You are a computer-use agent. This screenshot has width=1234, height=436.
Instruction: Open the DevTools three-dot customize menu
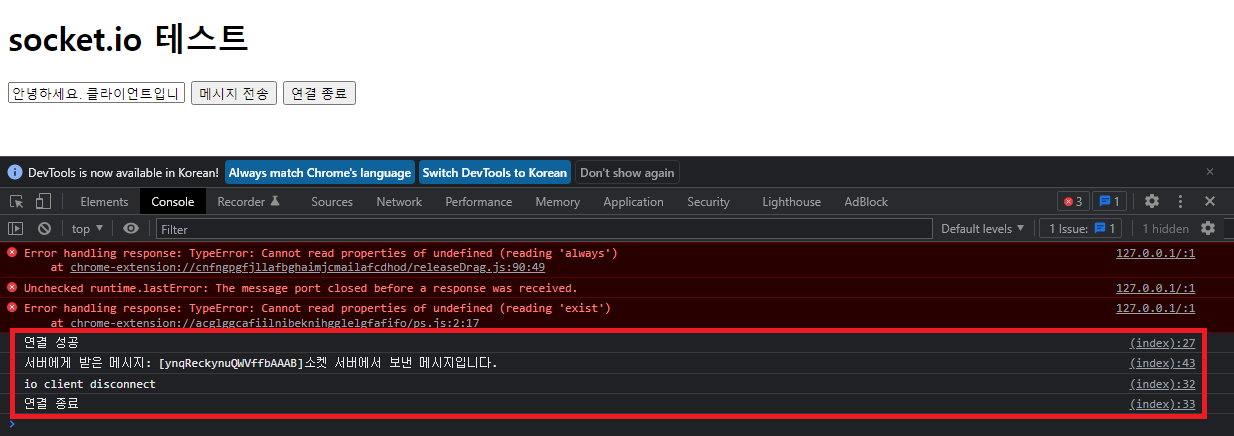point(1181,201)
